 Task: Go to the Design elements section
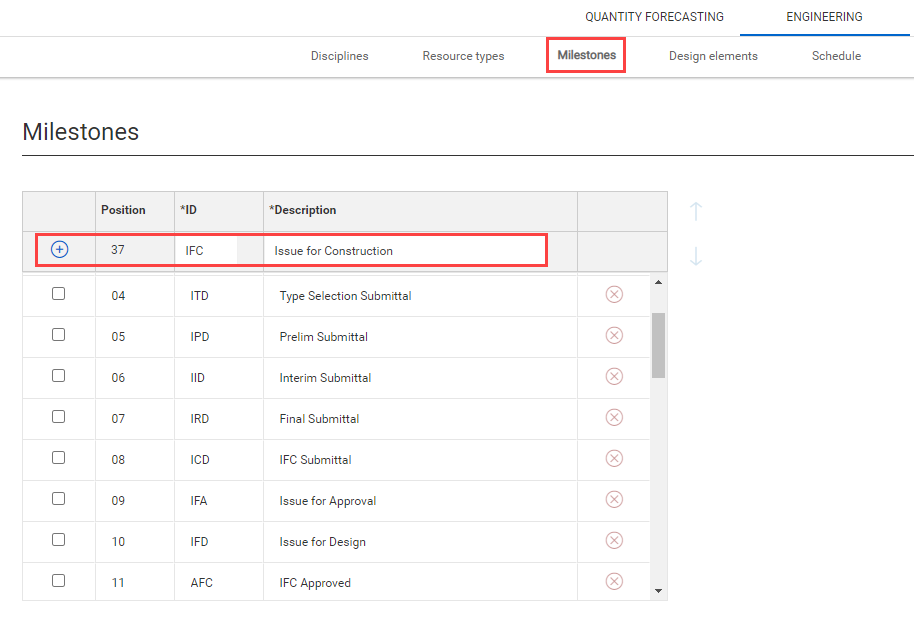click(713, 56)
